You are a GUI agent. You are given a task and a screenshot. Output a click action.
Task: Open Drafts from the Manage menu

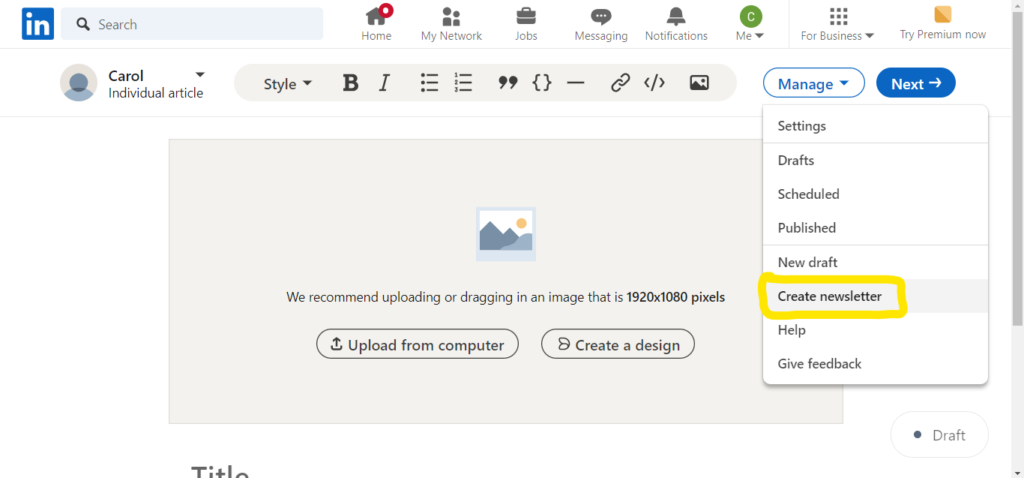pos(796,160)
